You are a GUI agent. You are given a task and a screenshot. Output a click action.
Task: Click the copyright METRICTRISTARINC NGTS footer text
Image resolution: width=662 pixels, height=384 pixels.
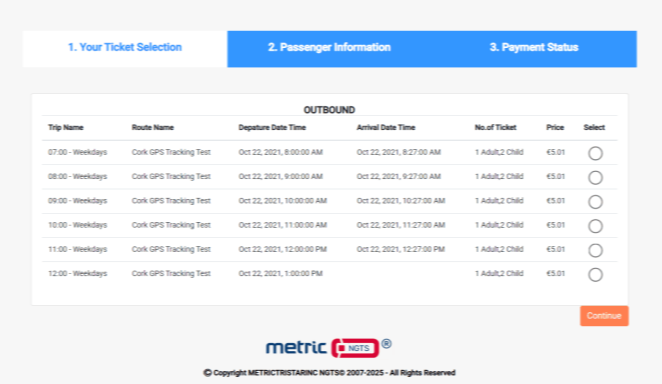(329, 373)
